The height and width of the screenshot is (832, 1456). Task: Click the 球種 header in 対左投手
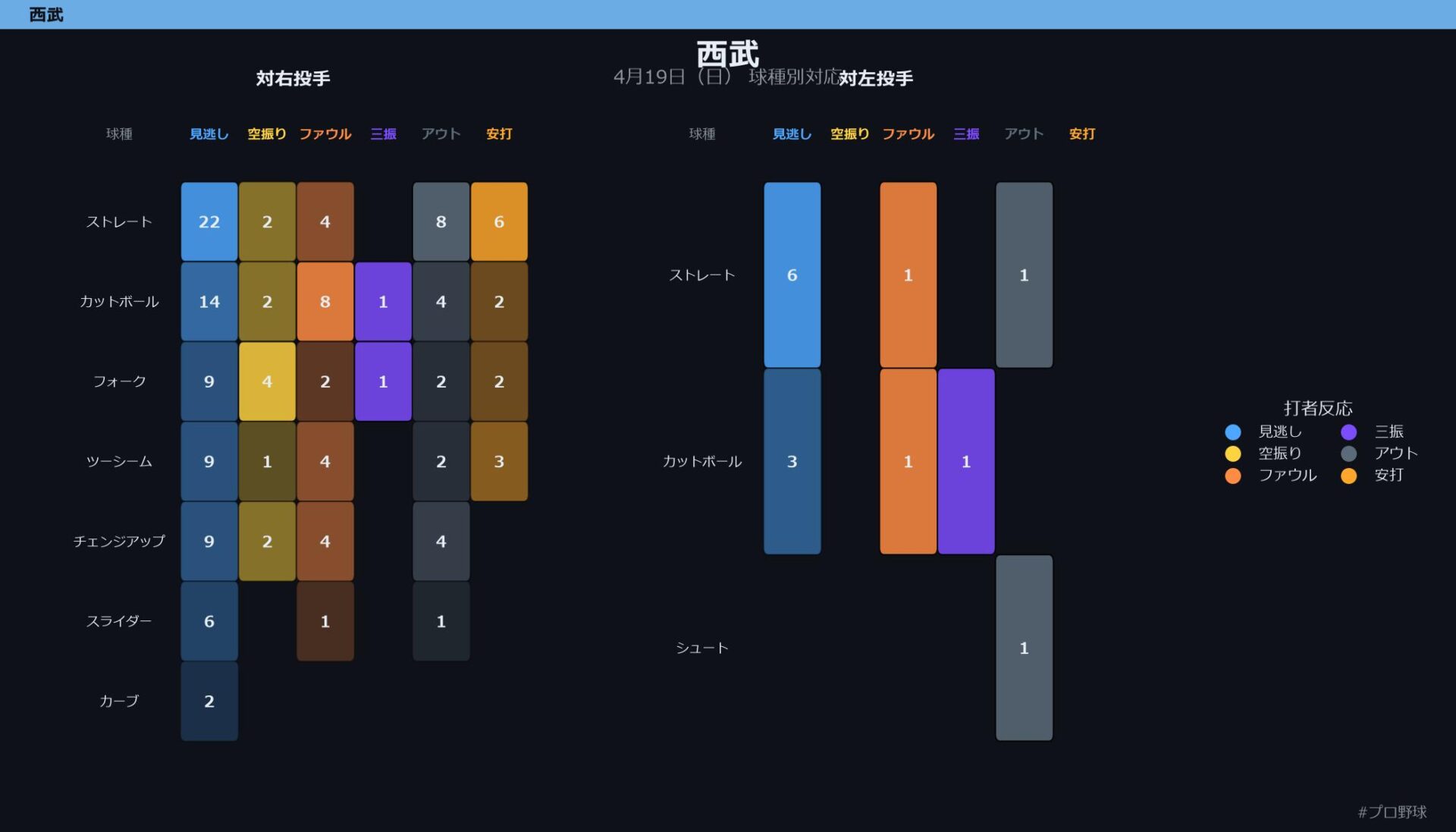[702, 134]
